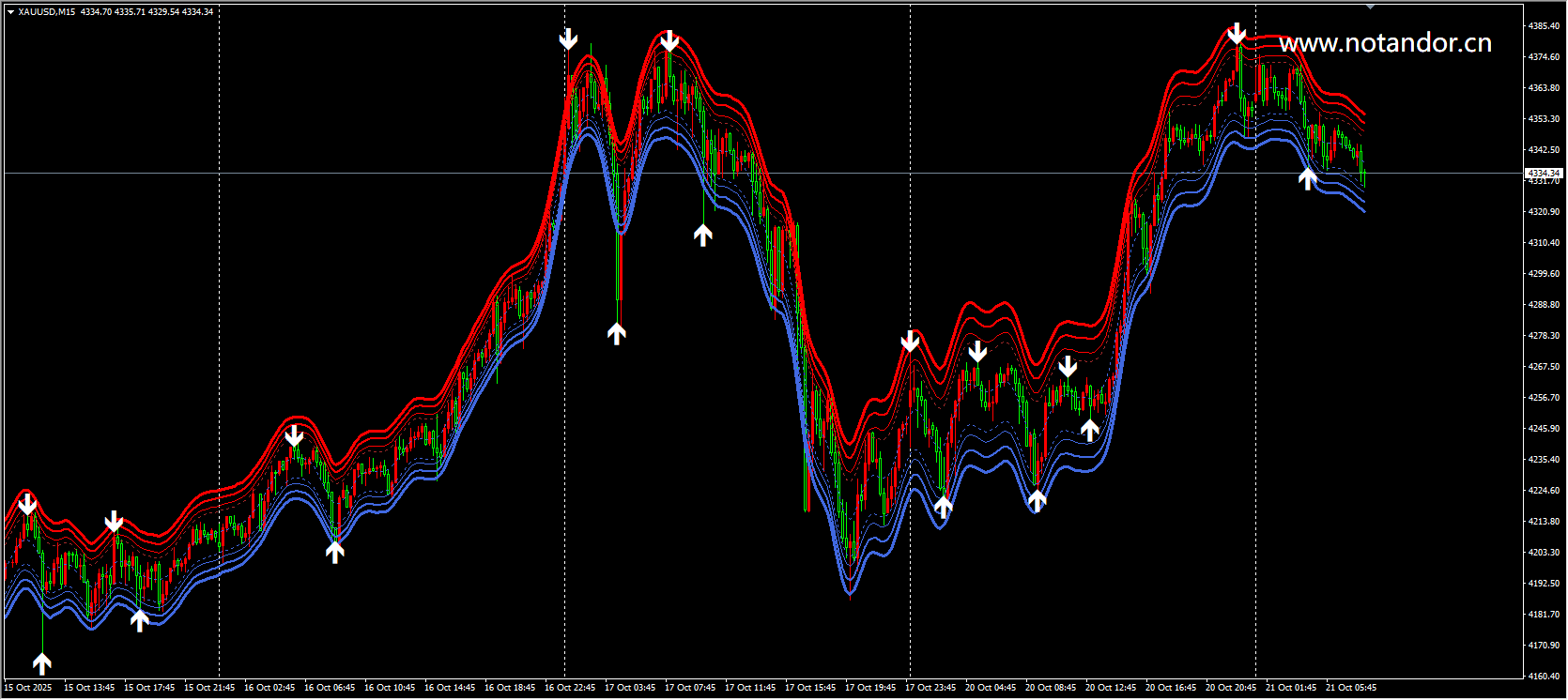Image resolution: width=1568 pixels, height=700 pixels.
Task: Select the grey chart shift marker on top edge
Action: pyautogui.click(x=1370, y=7)
